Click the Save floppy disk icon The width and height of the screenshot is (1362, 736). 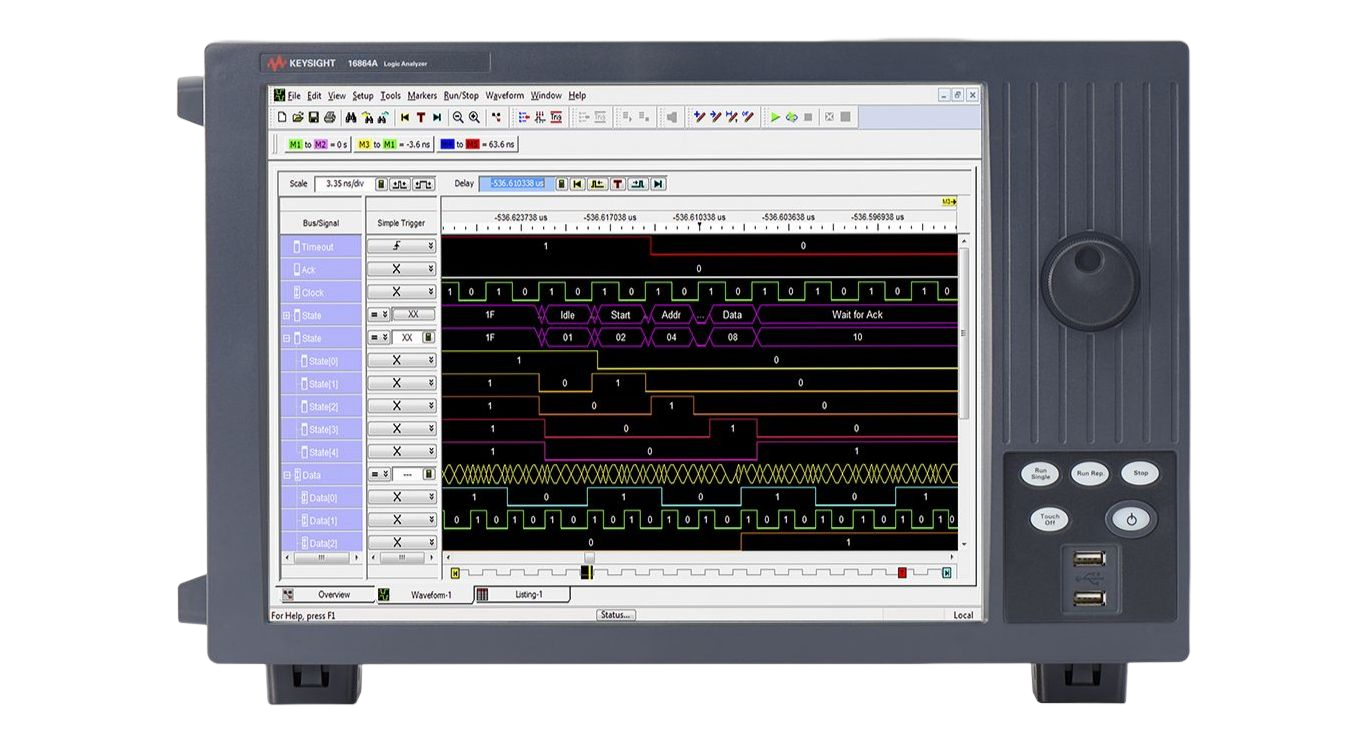click(313, 117)
